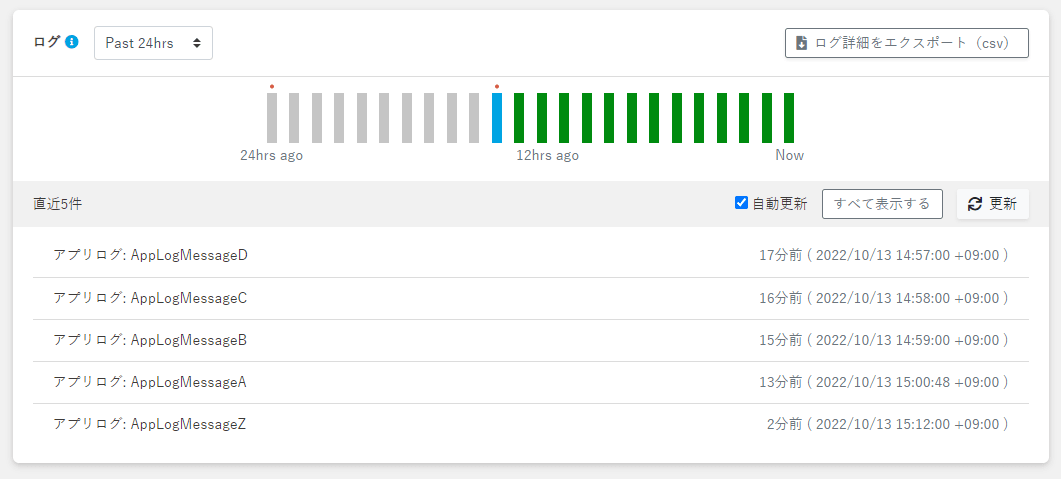Export log details as csv

[x=906, y=43]
